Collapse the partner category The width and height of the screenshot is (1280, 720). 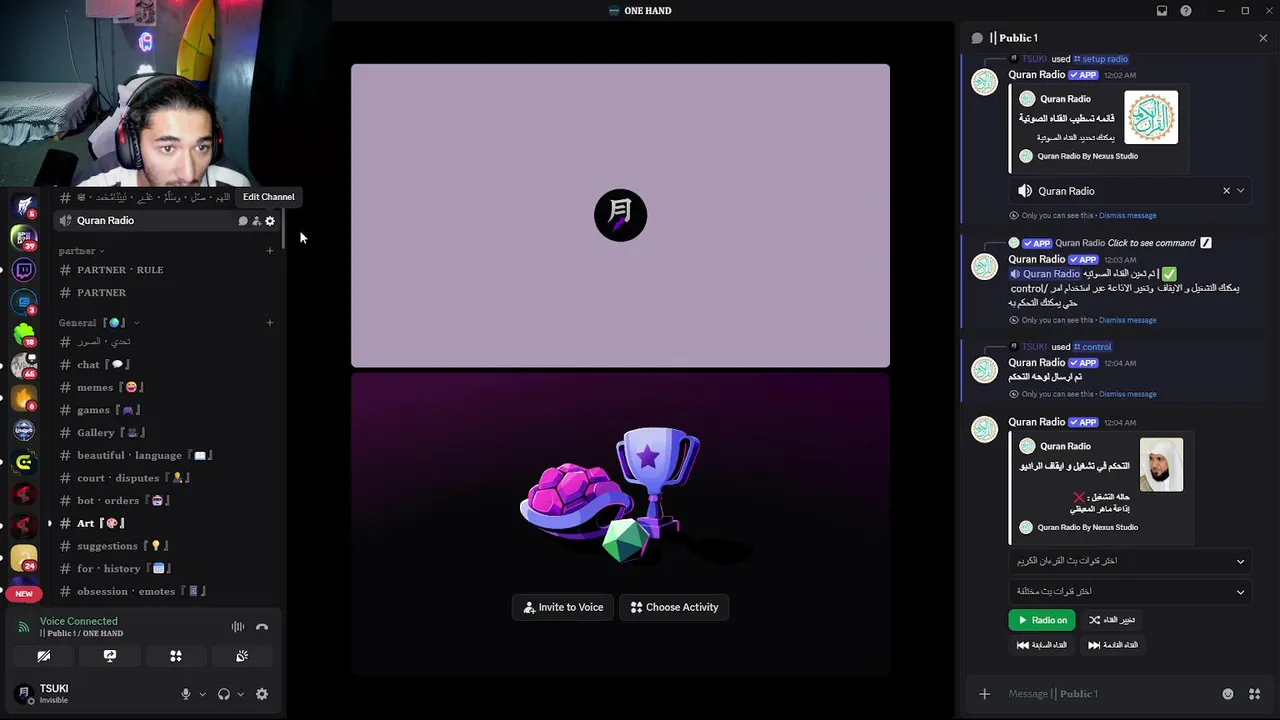coord(82,251)
